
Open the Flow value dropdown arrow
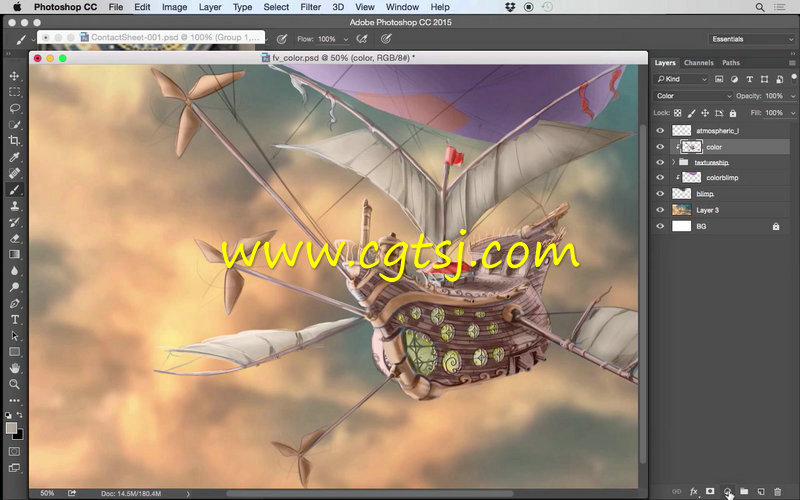[345, 39]
